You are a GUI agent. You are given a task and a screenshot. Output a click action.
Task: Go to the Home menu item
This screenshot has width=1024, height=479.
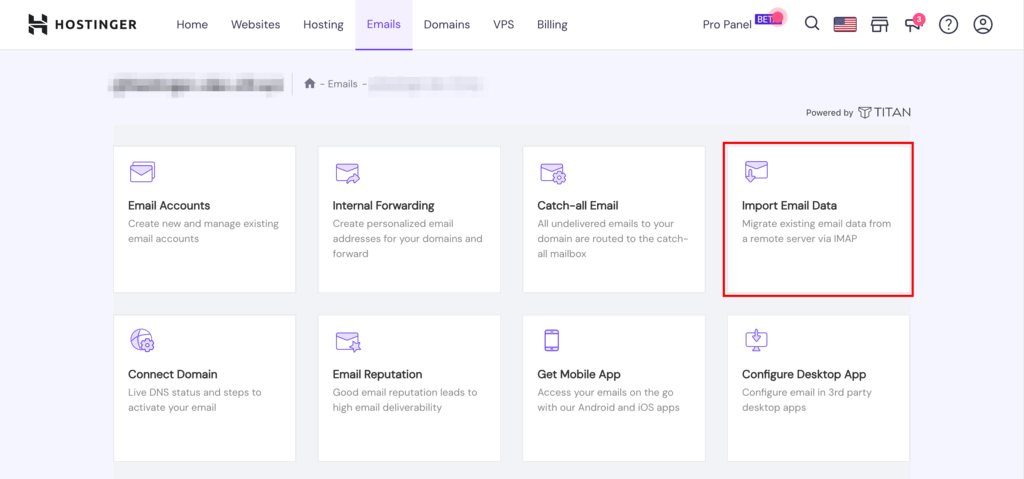pos(192,24)
